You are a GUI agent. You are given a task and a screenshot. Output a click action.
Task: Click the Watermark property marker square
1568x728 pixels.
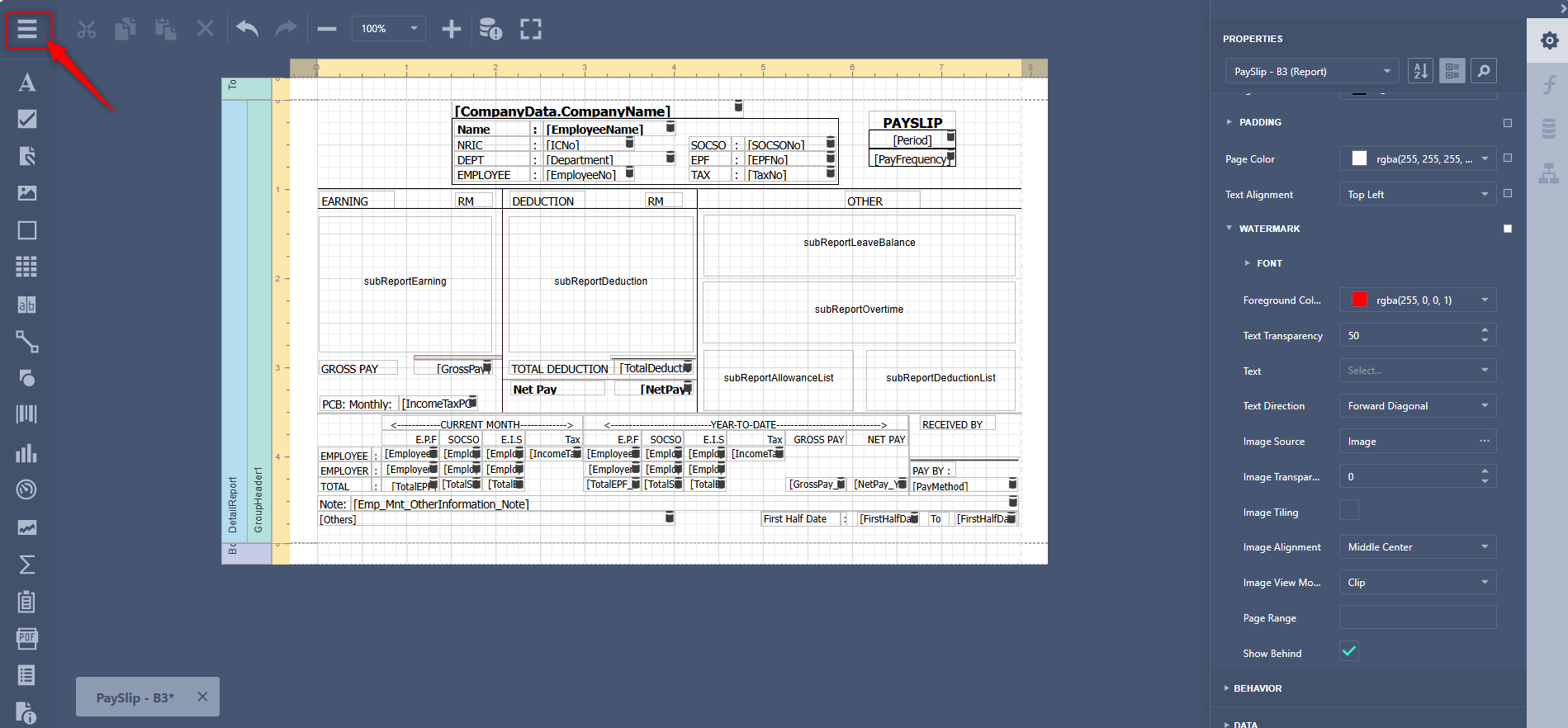[x=1508, y=229]
